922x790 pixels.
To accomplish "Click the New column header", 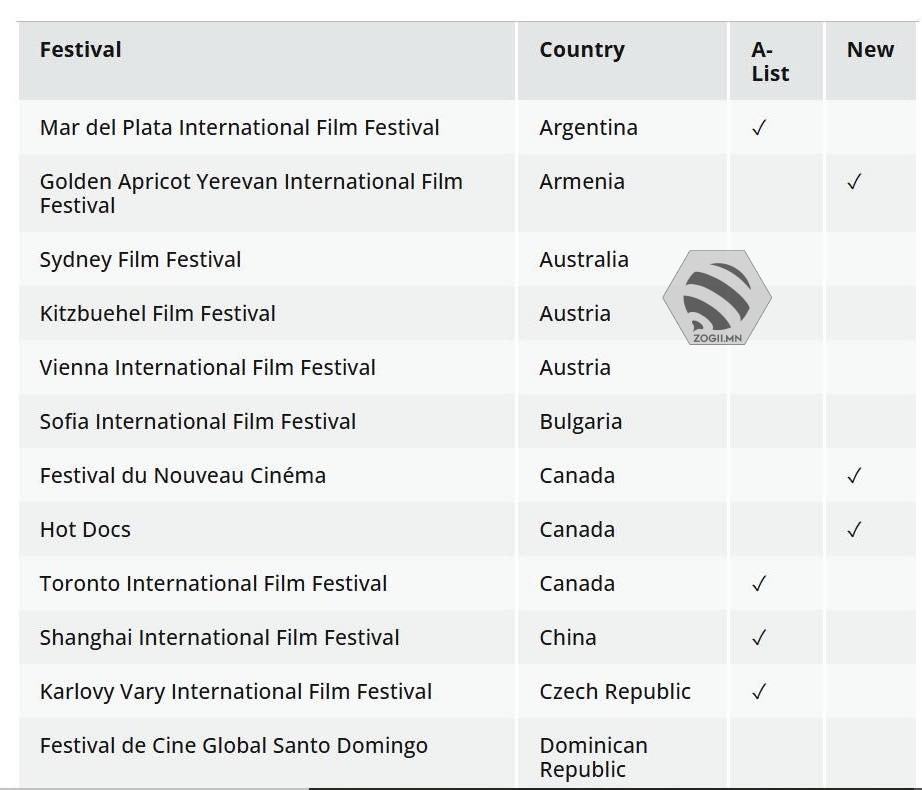I will tap(870, 50).
